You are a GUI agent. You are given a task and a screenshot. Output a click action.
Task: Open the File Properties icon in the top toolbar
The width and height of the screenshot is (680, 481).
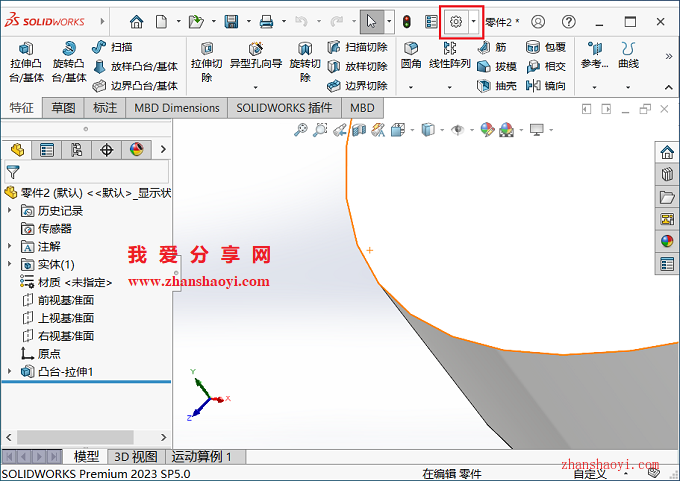pyautogui.click(x=431, y=21)
